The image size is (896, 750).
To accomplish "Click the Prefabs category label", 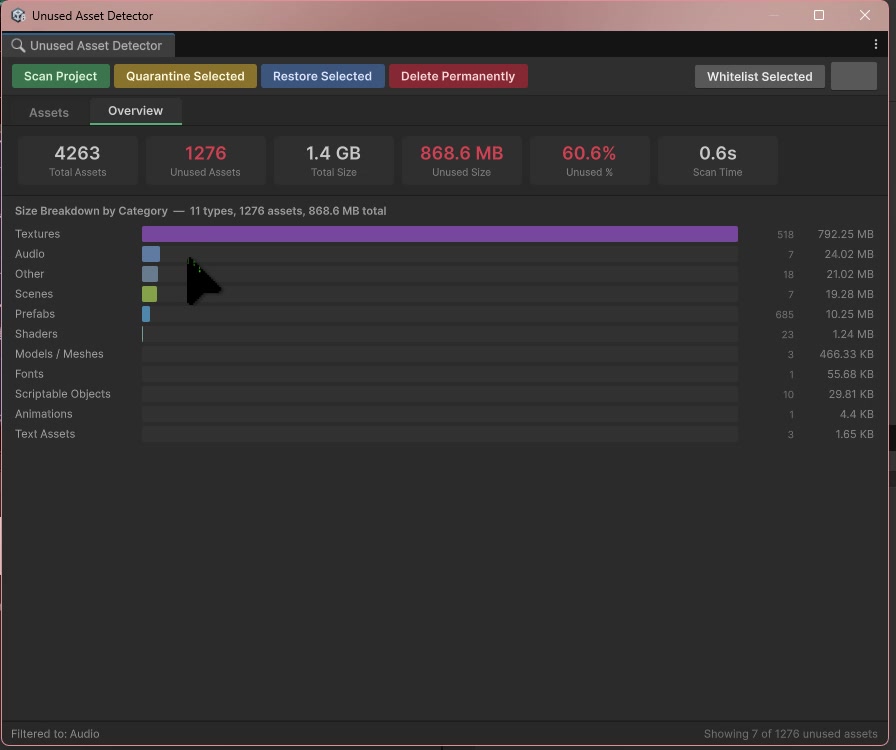I will (35, 314).
